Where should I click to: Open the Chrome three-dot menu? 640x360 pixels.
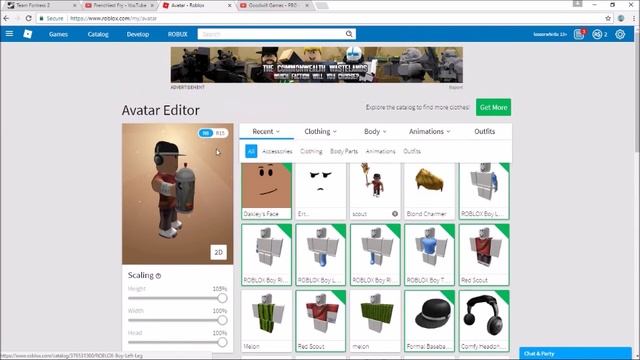(634, 18)
